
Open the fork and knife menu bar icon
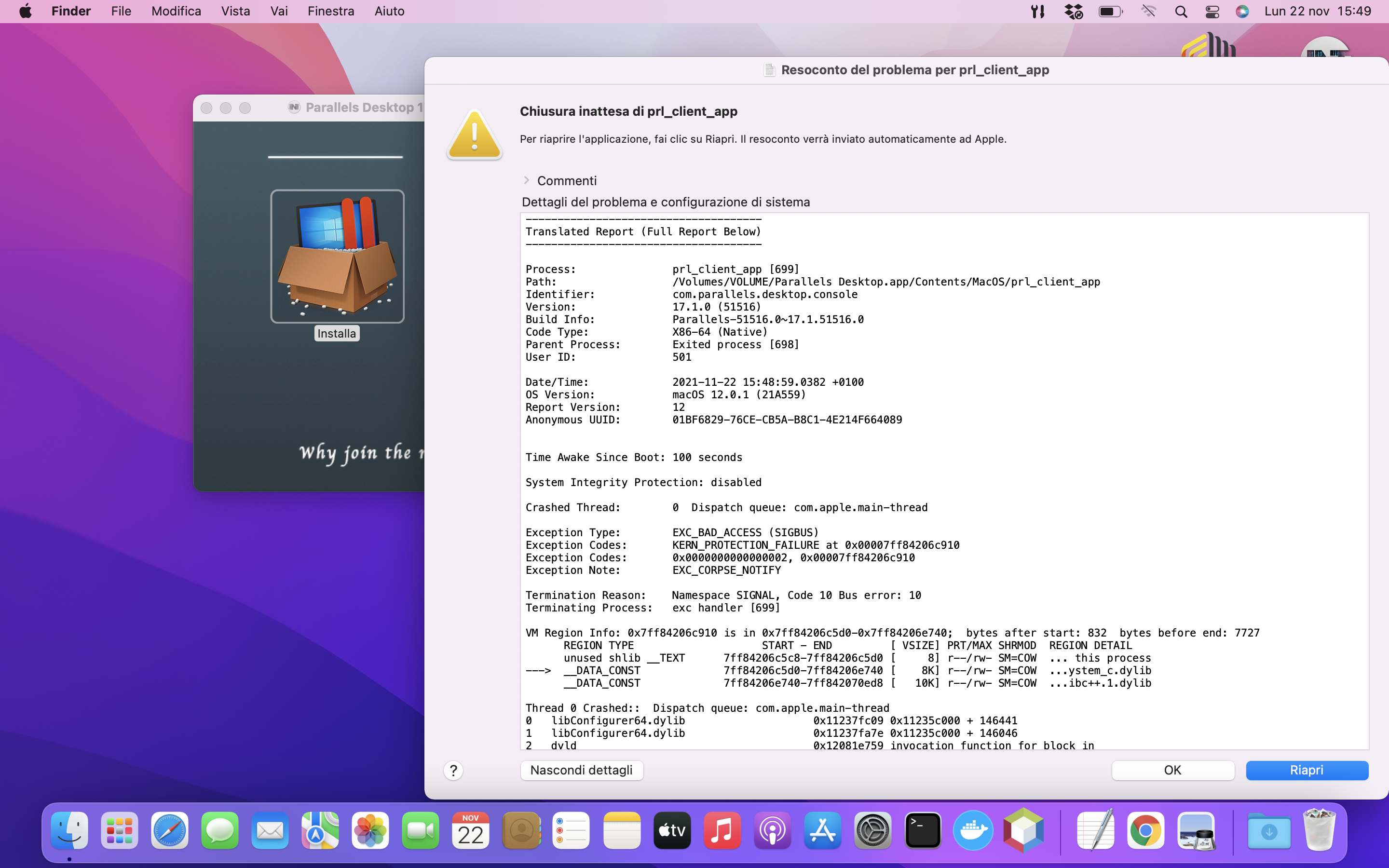click(x=1038, y=12)
